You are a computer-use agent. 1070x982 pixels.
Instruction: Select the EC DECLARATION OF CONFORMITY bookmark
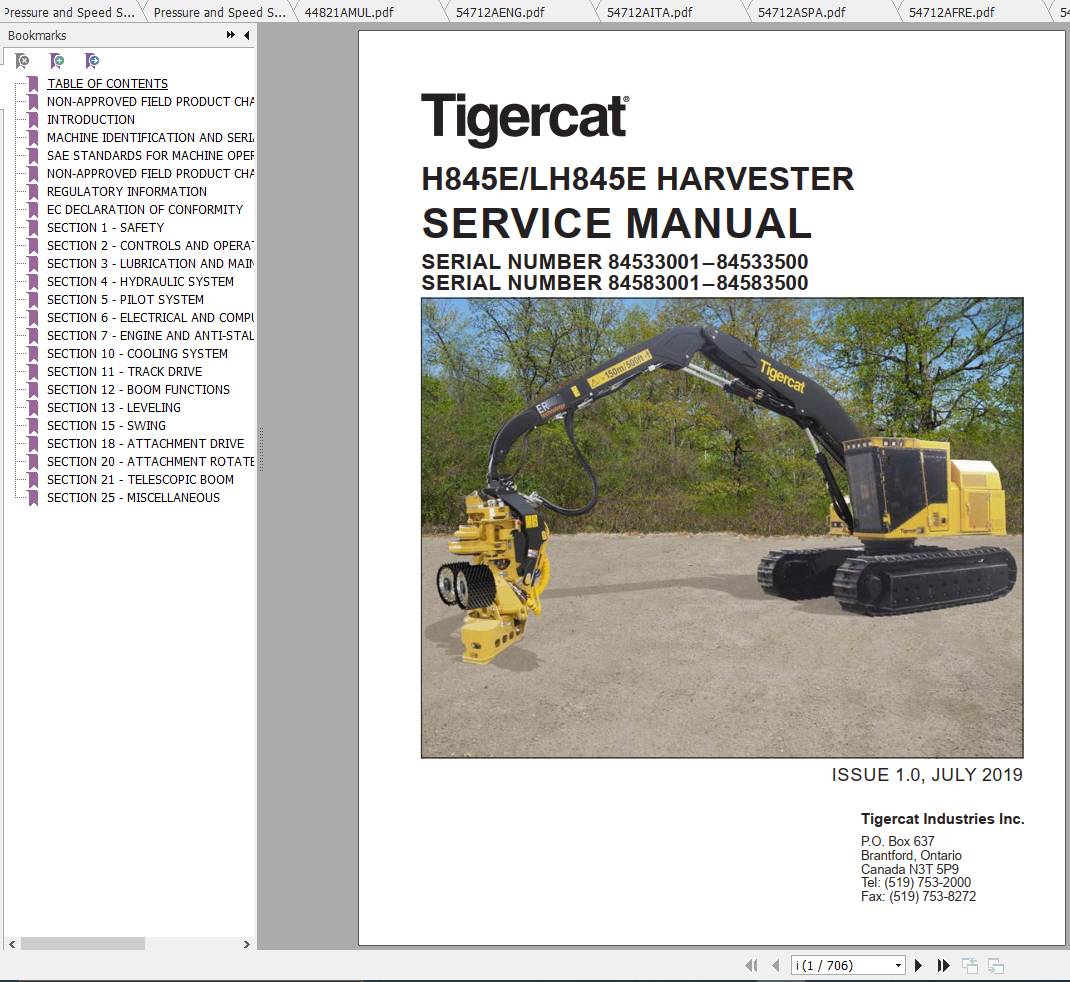(x=144, y=209)
